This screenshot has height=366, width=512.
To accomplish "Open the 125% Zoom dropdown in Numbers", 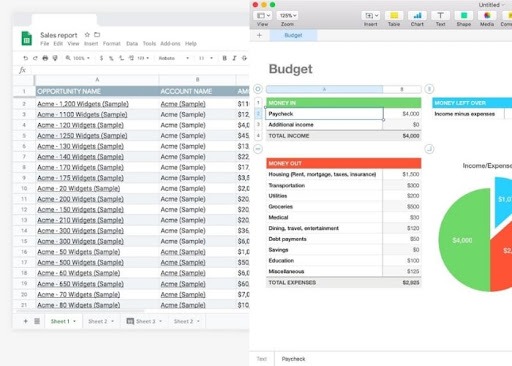I will point(288,16).
